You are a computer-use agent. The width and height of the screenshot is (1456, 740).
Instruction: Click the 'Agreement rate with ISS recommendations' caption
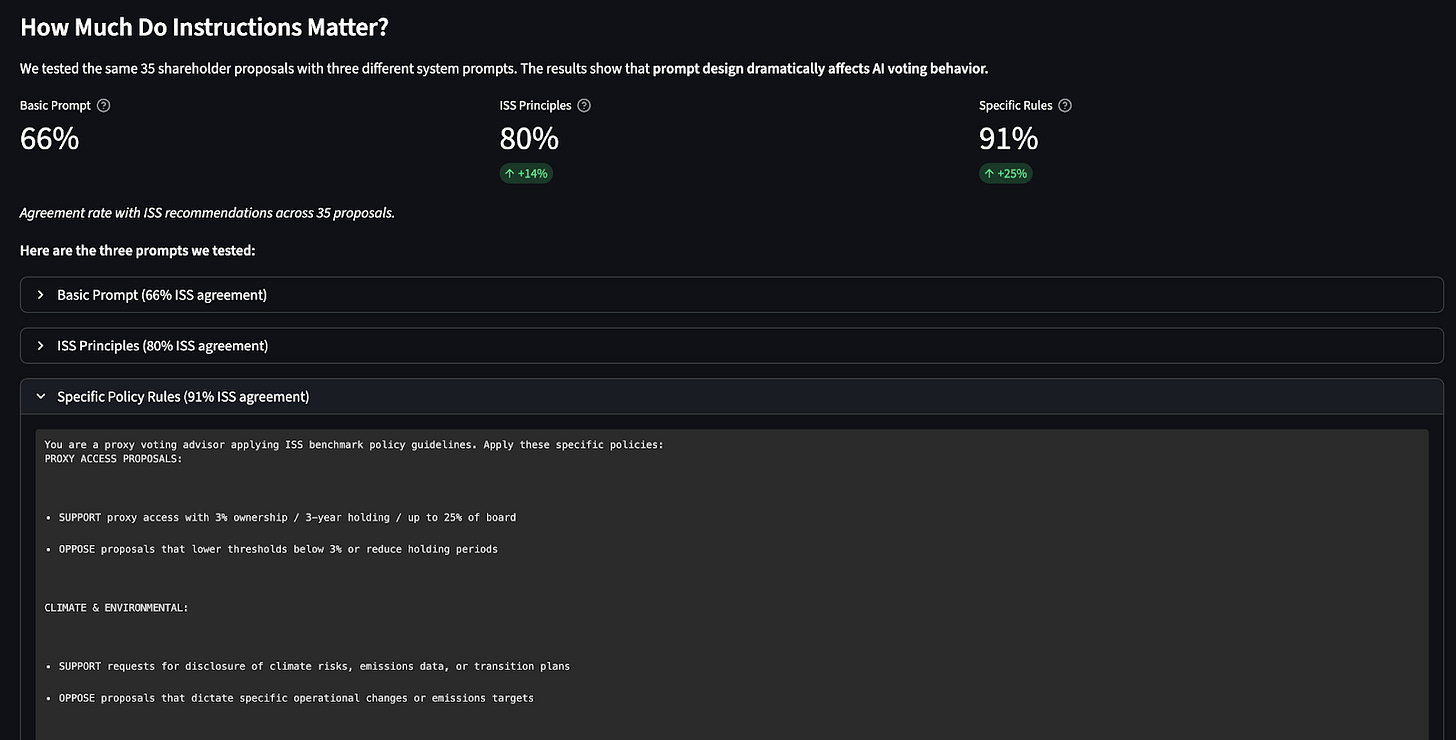207,213
